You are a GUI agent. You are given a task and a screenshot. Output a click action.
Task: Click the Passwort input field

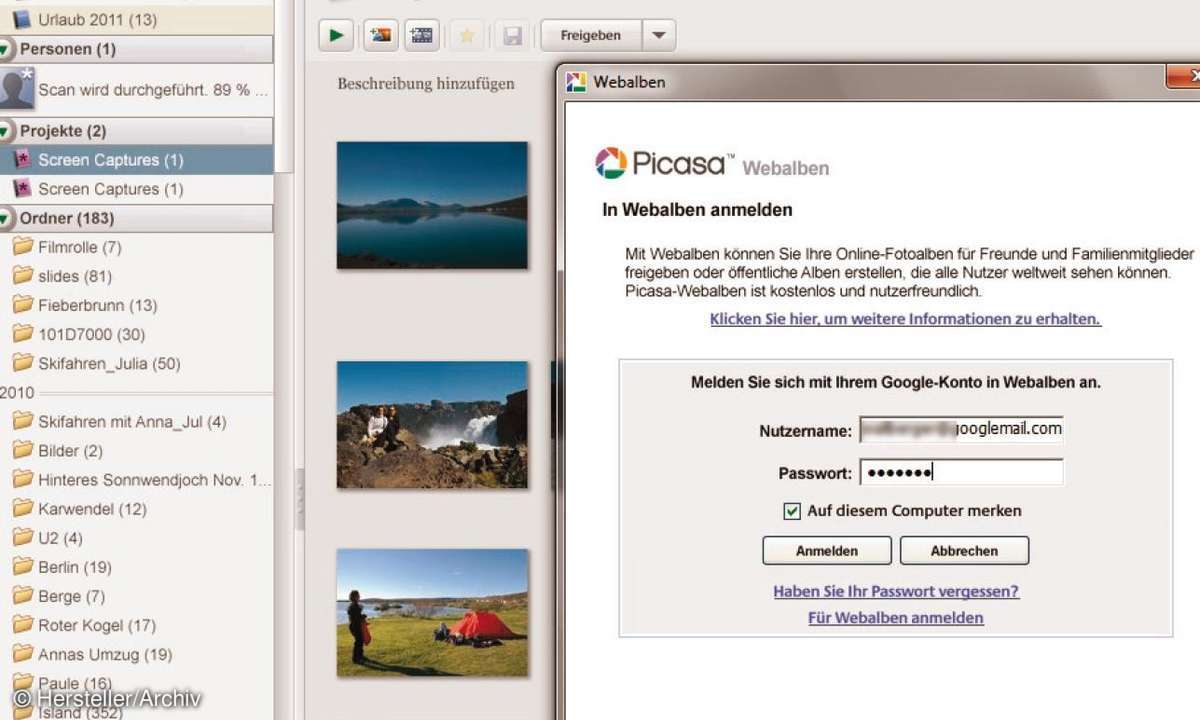pyautogui.click(x=962, y=473)
